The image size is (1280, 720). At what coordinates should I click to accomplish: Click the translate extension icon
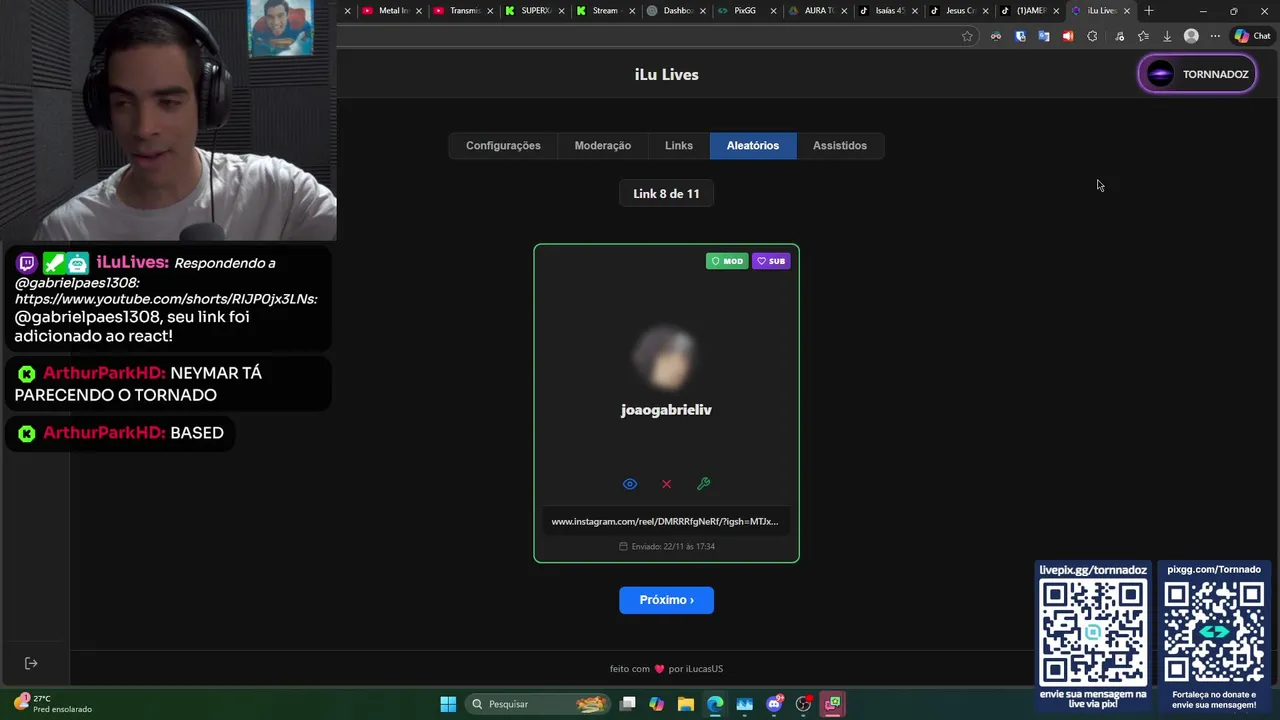click(1044, 36)
